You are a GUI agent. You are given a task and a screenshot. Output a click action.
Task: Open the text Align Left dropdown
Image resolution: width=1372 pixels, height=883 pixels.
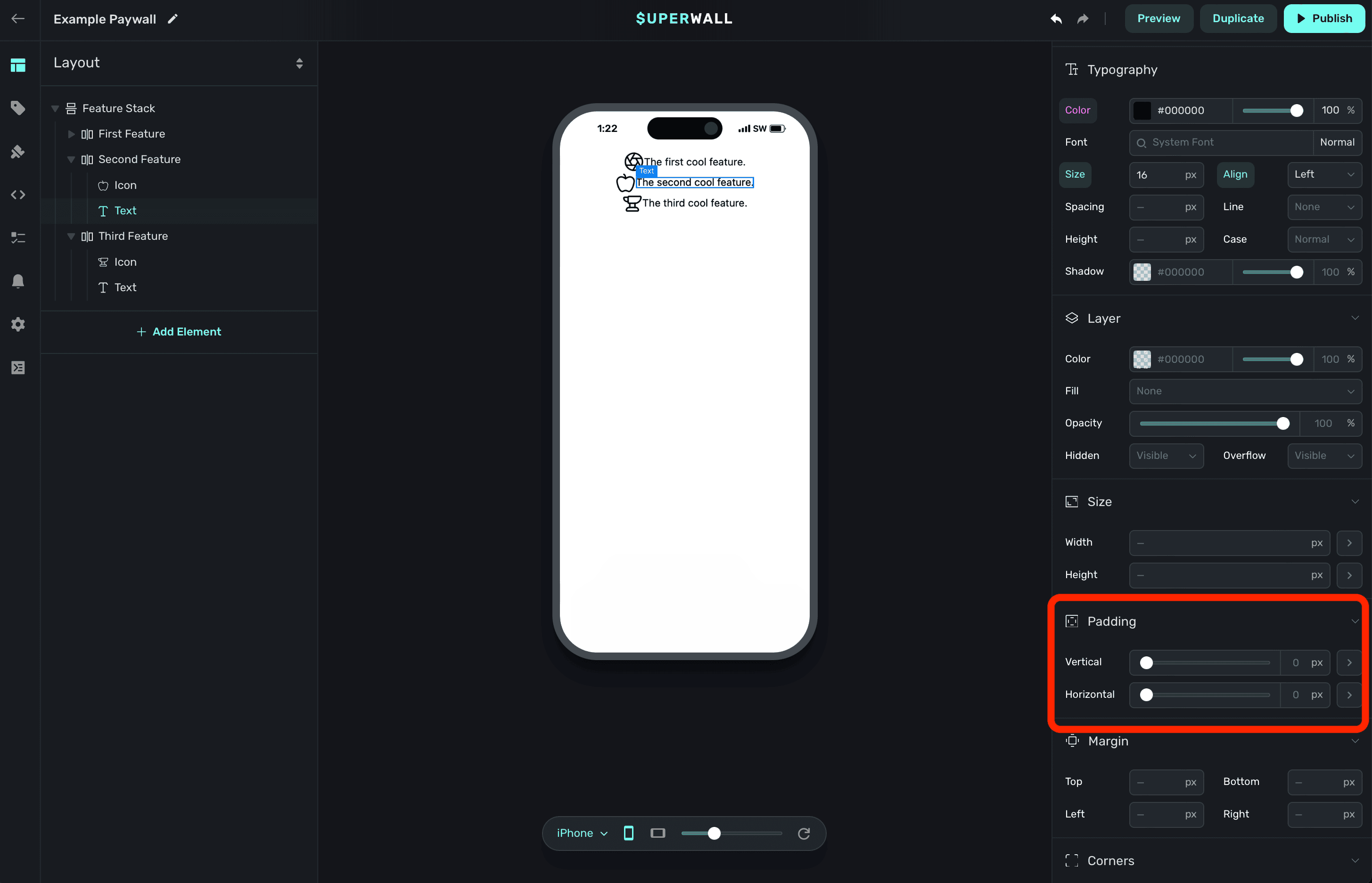[1324, 174]
